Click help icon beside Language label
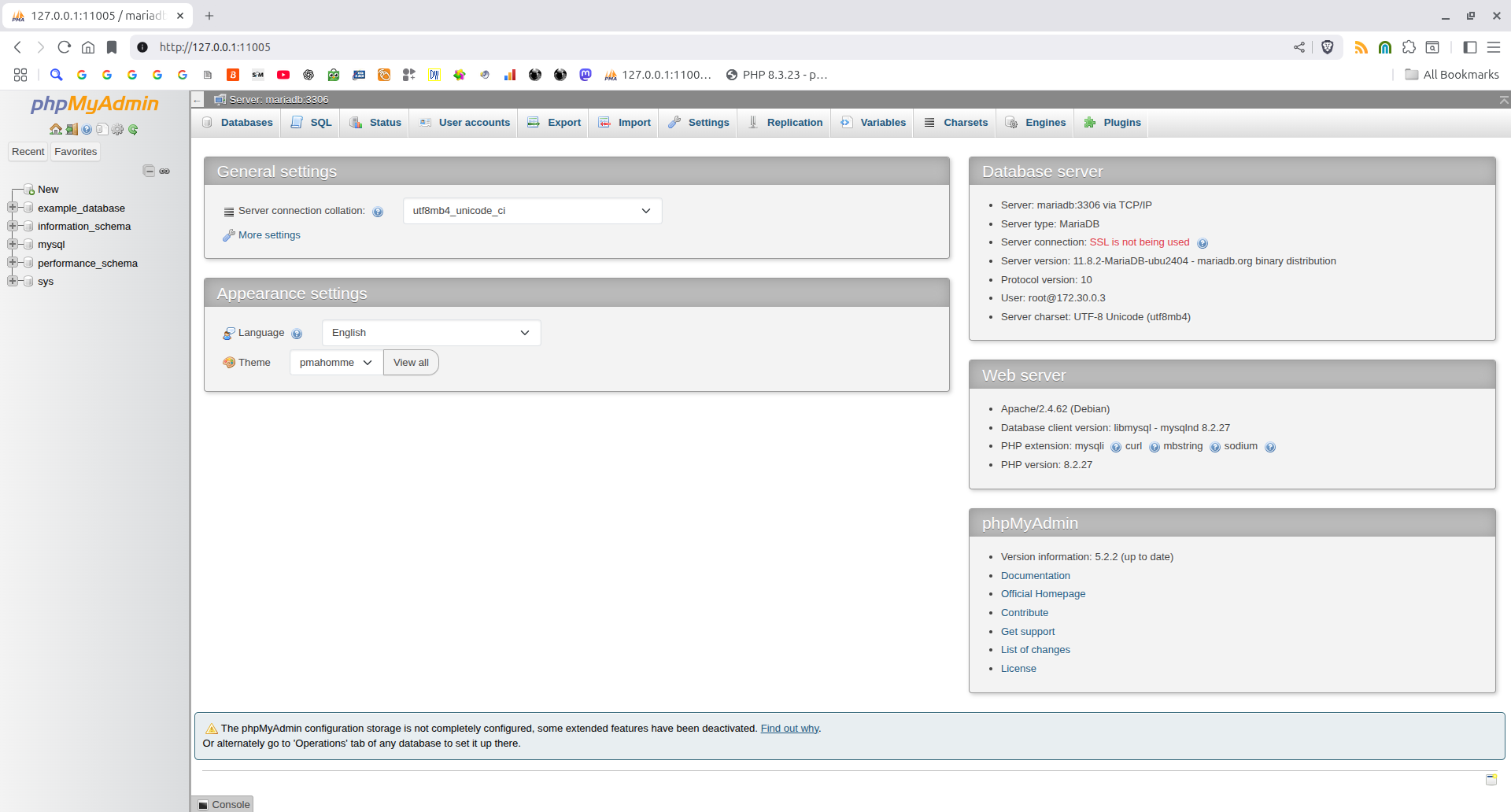 coord(297,334)
